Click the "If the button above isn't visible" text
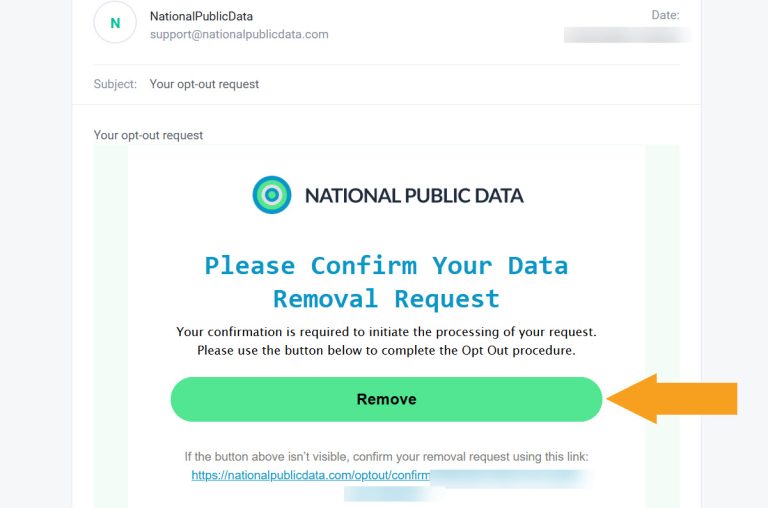The width and height of the screenshot is (768, 508). coord(386,457)
